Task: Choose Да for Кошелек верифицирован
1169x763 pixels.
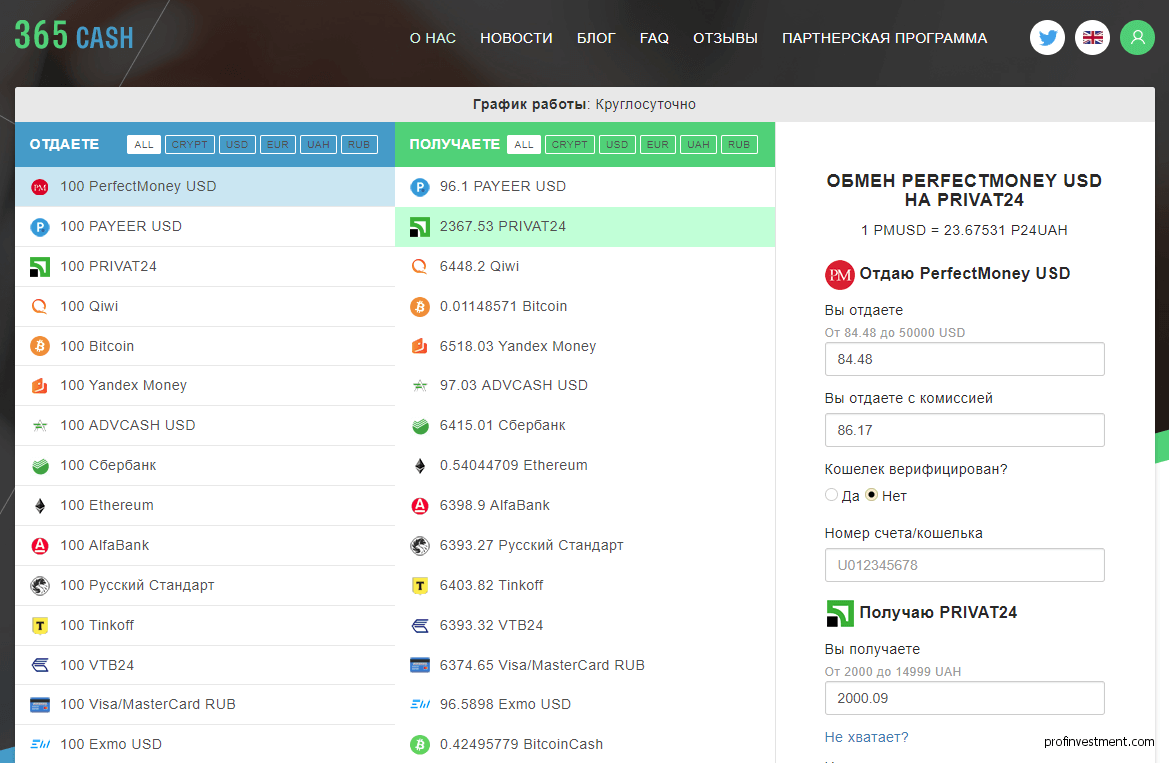Action: point(831,495)
